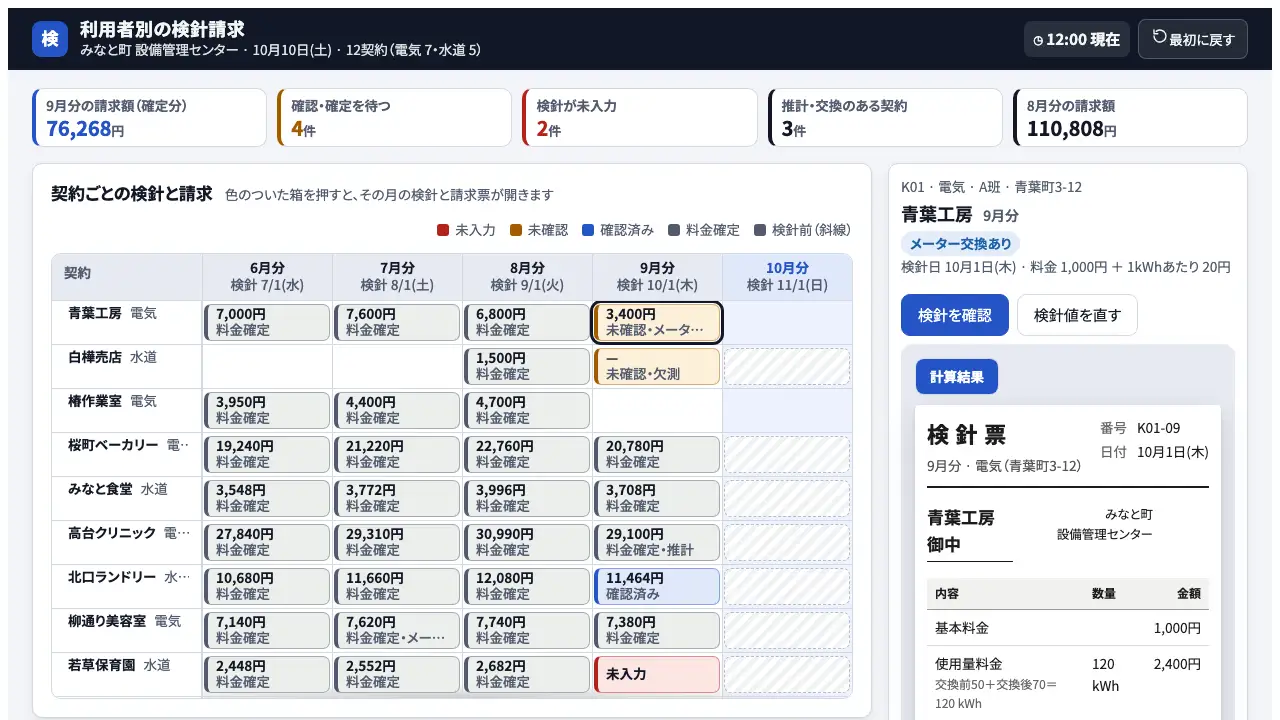This screenshot has height=720, width=1280.
Task: Select the 計算結果 tab
Action: click(957, 377)
